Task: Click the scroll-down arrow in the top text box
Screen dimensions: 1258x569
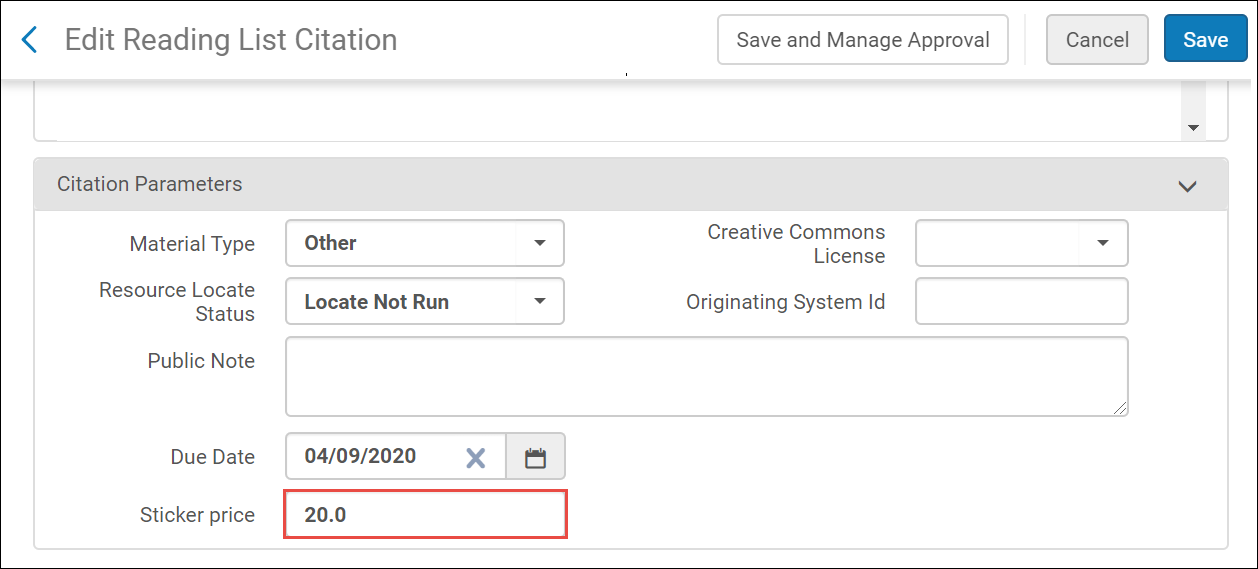Action: pos(1192,128)
